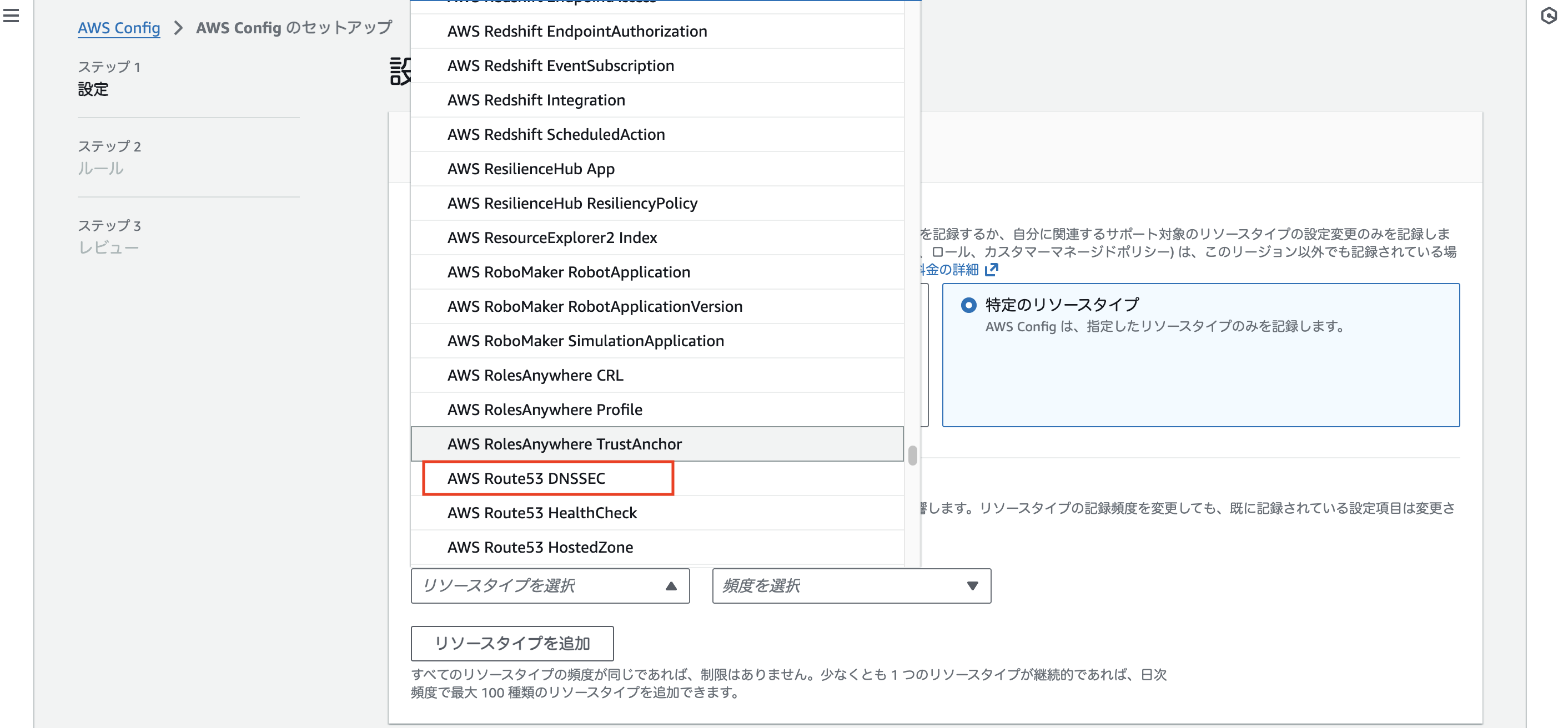1568x728 pixels.
Task: Select AWS RoboMaker SimulationApplication from the list
Action: pyautogui.click(x=586, y=341)
